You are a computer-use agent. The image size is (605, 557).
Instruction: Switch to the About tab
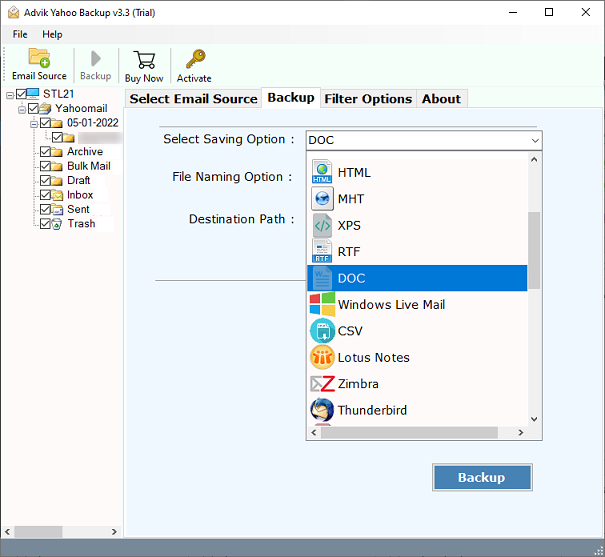441,99
